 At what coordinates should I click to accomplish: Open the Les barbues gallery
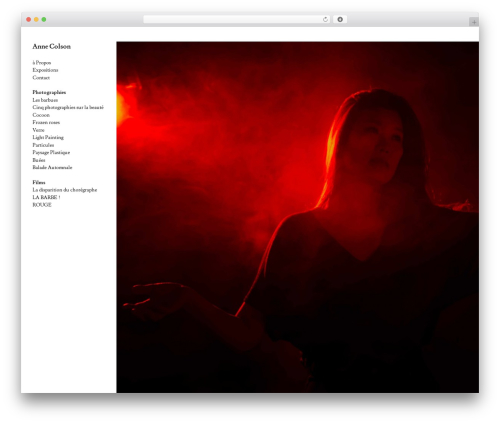click(x=45, y=100)
